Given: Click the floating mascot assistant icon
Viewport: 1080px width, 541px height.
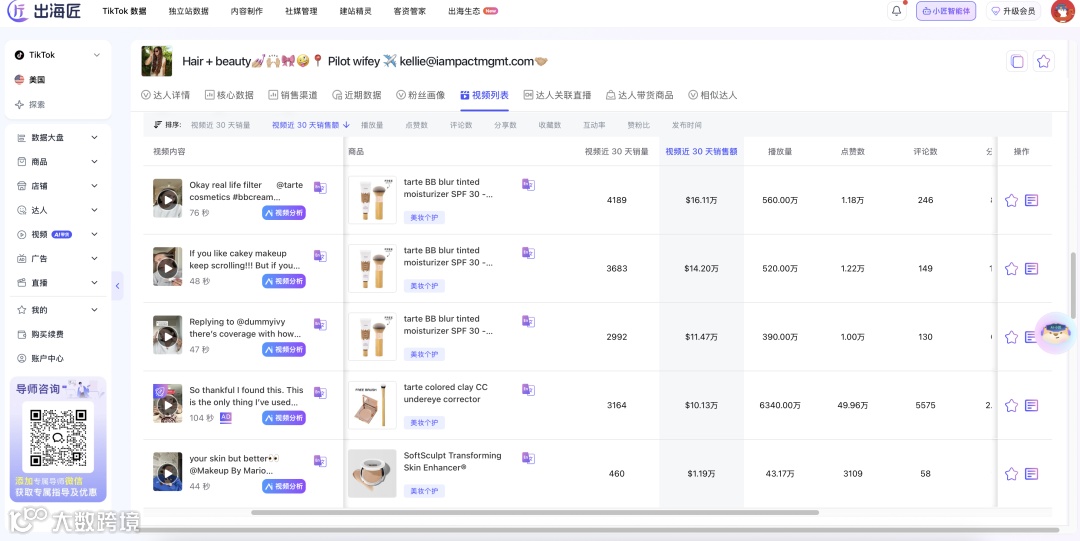Looking at the screenshot, I should pyautogui.click(x=1057, y=334).
